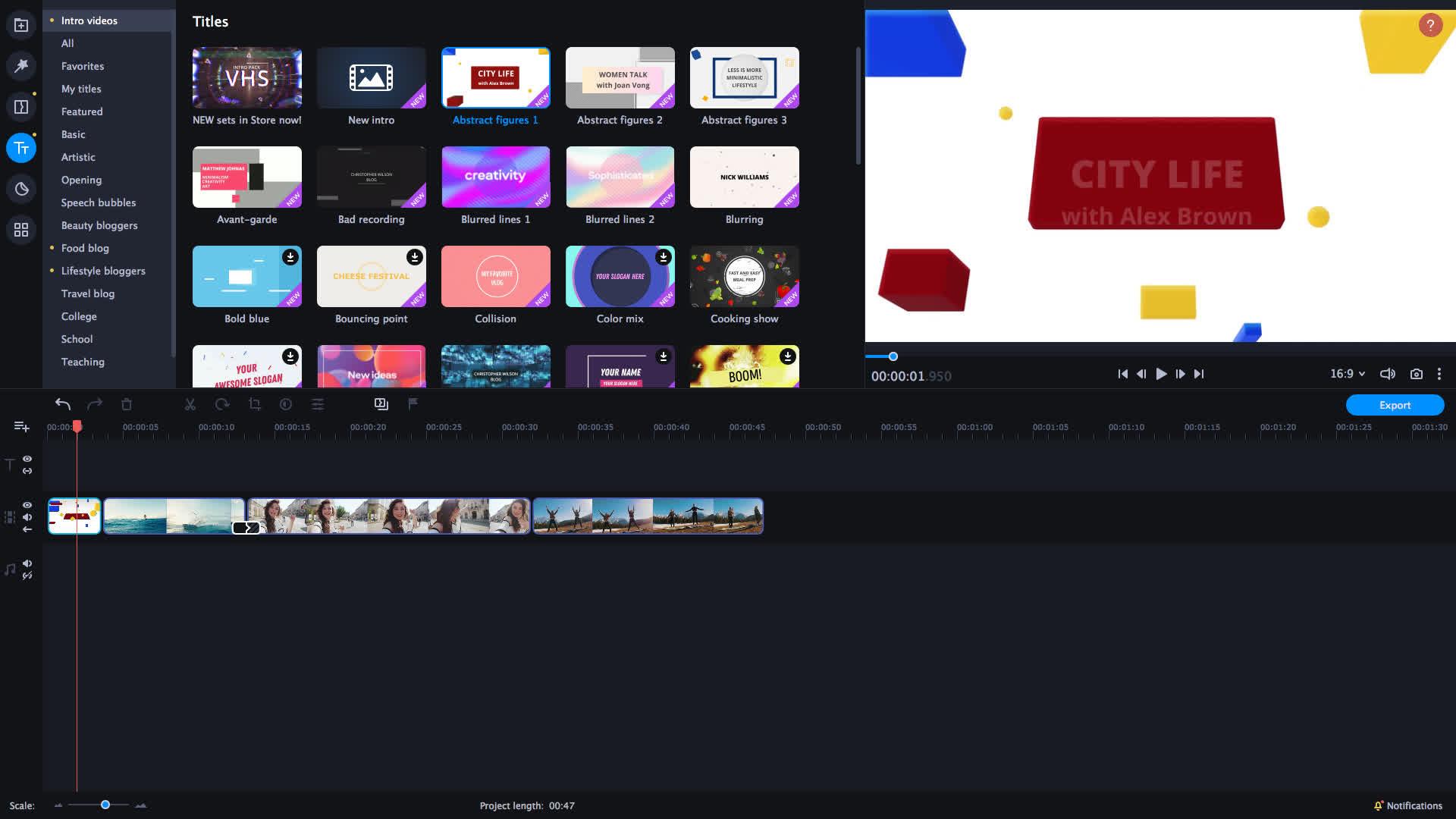Hide the video track with its eye toggle
The width and height of the screenshot is (1456, 819).
27,504
